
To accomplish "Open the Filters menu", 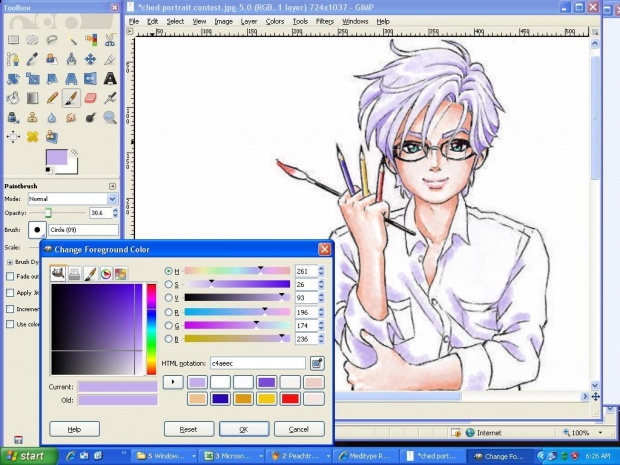I will 325,21.
